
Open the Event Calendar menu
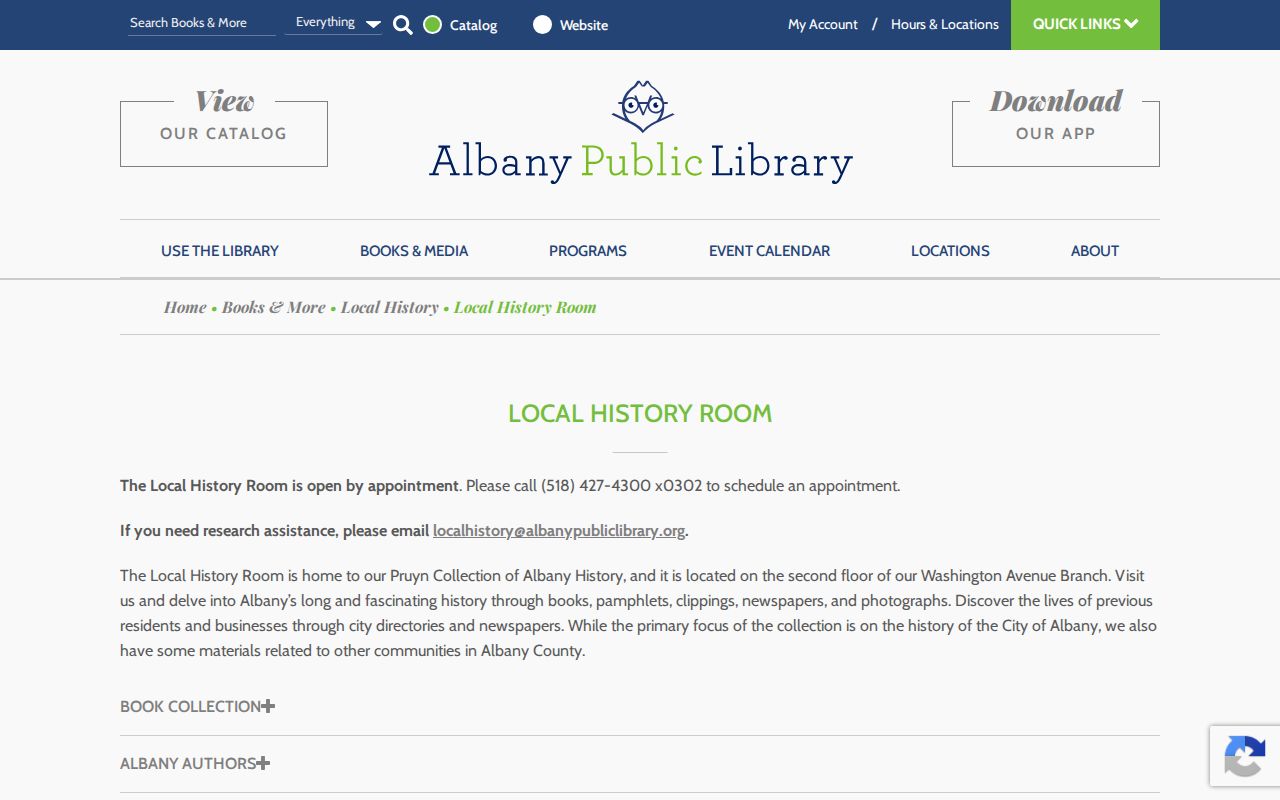pyautogui.click(x=769, y=251)
